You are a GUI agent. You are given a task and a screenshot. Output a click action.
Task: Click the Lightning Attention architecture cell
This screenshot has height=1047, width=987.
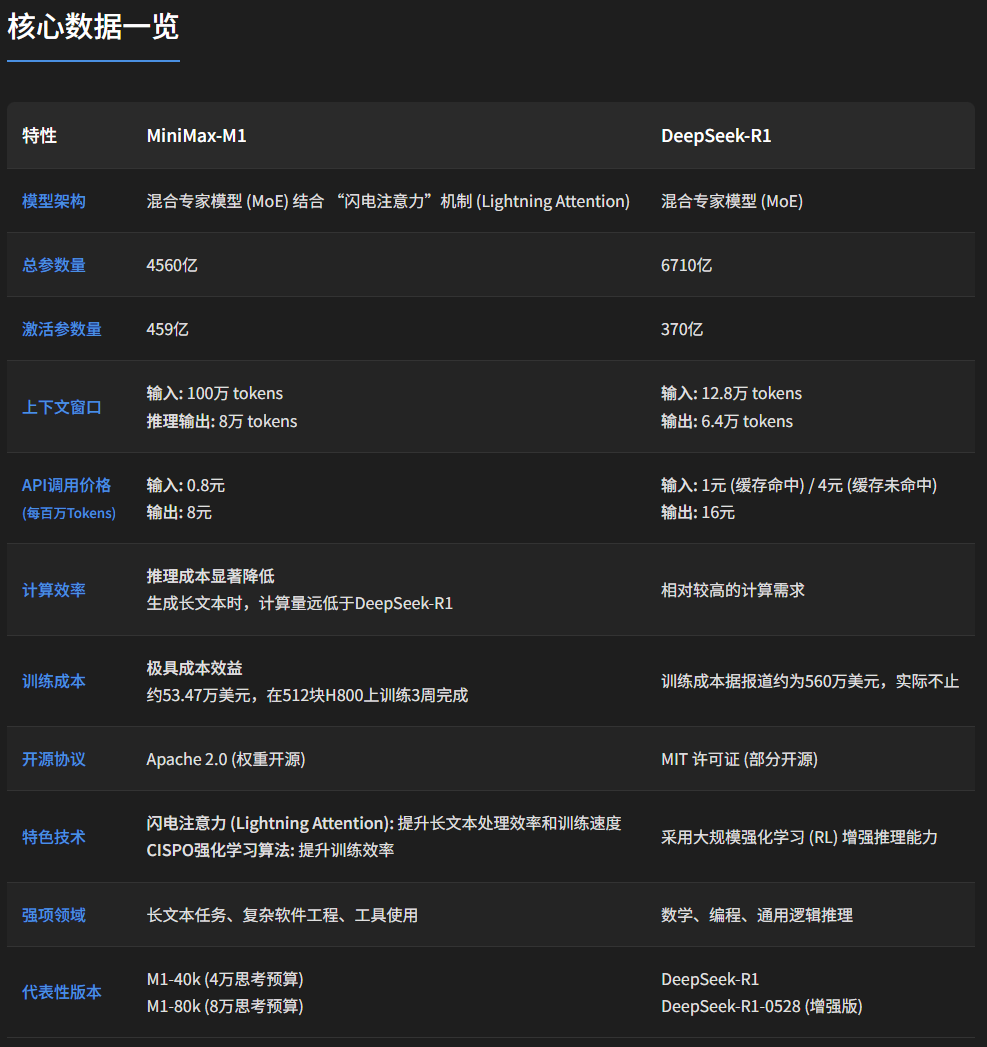click(388, 201)
